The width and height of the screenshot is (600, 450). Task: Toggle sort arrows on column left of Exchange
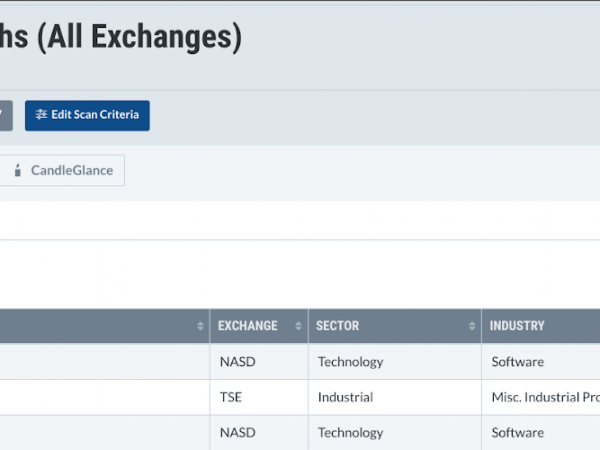point(200,326)
